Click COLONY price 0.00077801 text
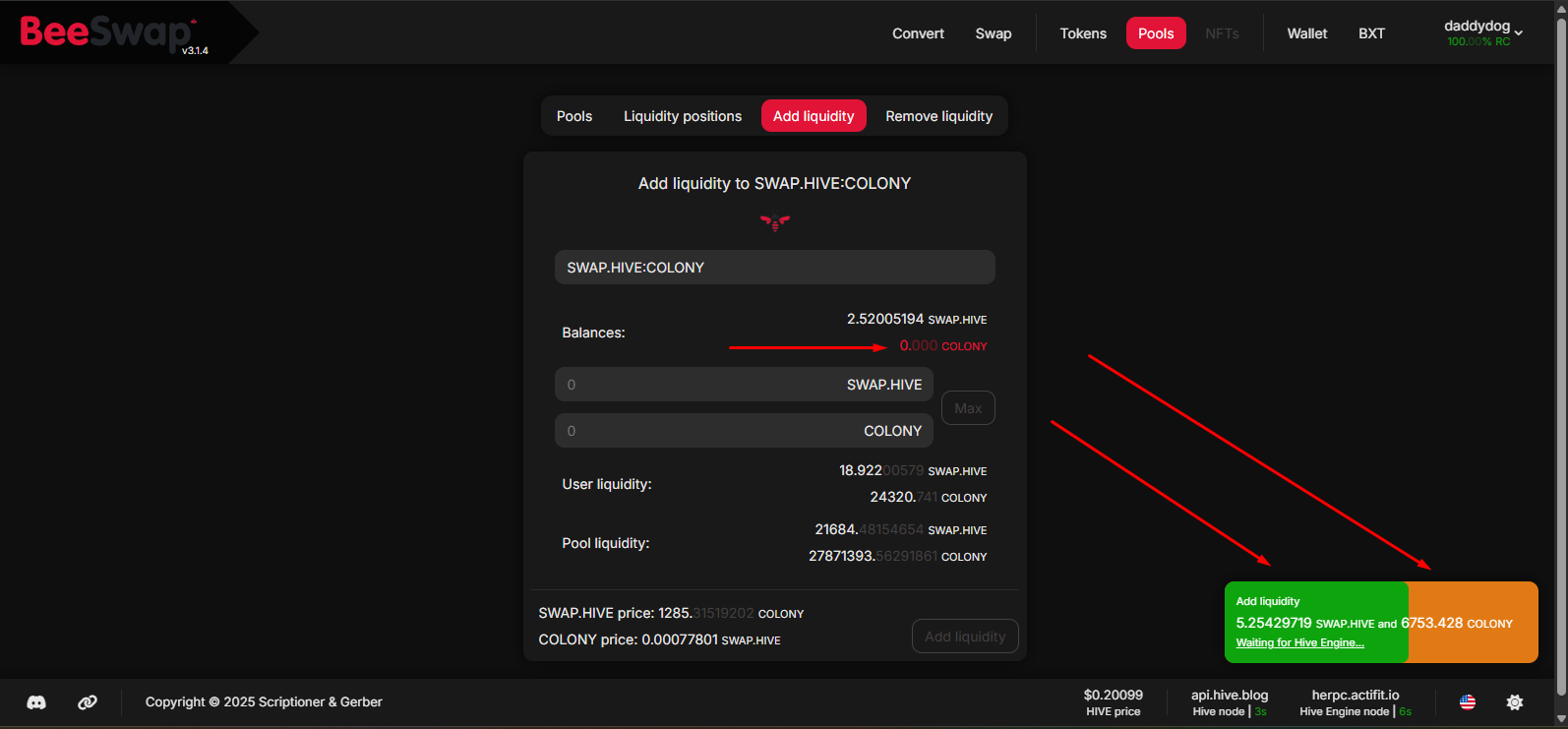 coord(659,639)
